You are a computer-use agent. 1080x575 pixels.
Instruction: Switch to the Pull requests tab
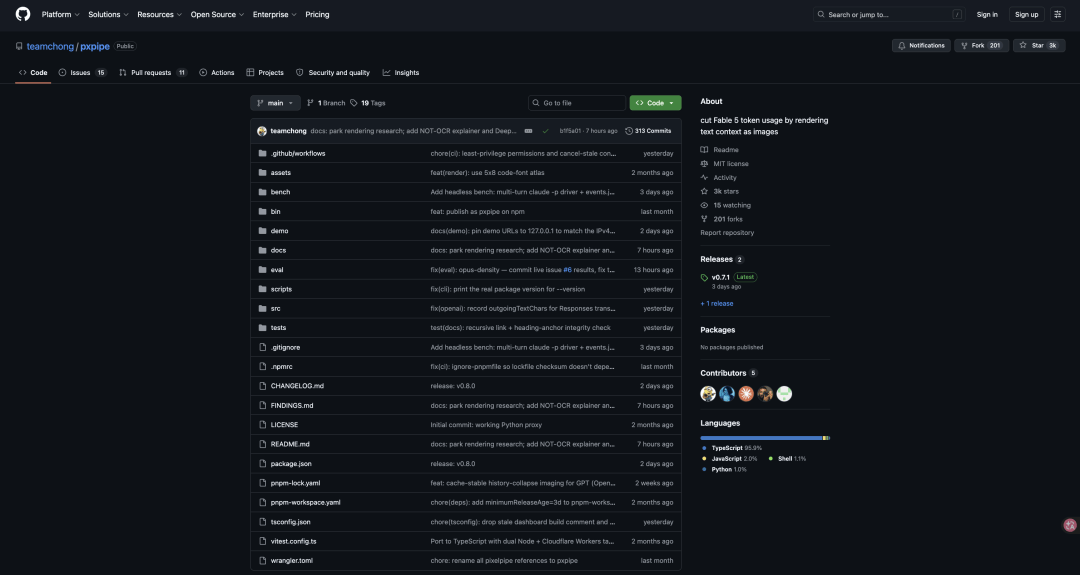click(x=153, y=72)
